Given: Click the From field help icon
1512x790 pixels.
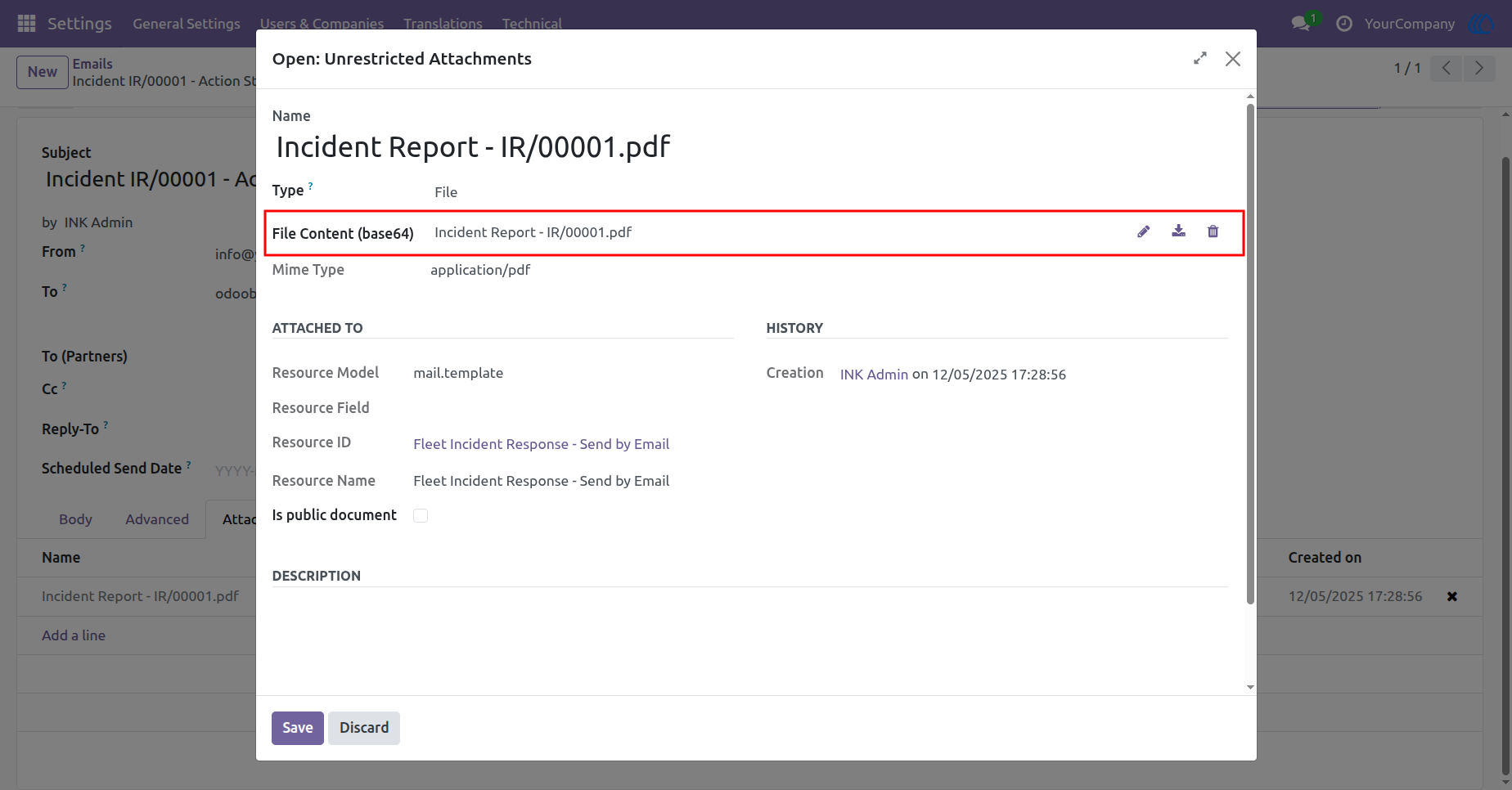Looking at the screenshot, I should pyautogui.click(x=83, y=248).
